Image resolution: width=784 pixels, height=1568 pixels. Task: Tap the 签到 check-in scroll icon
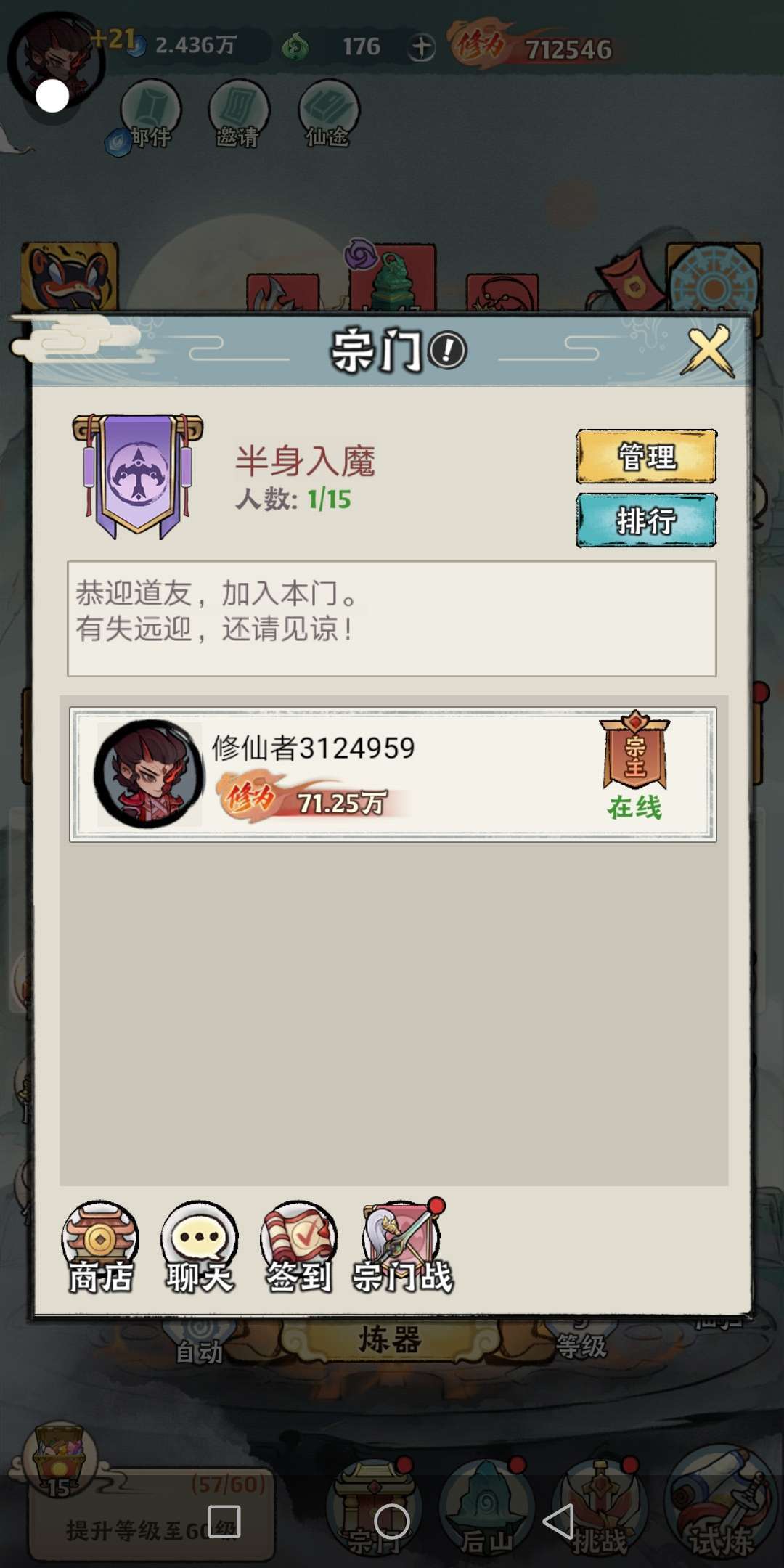pos(298,1247)
